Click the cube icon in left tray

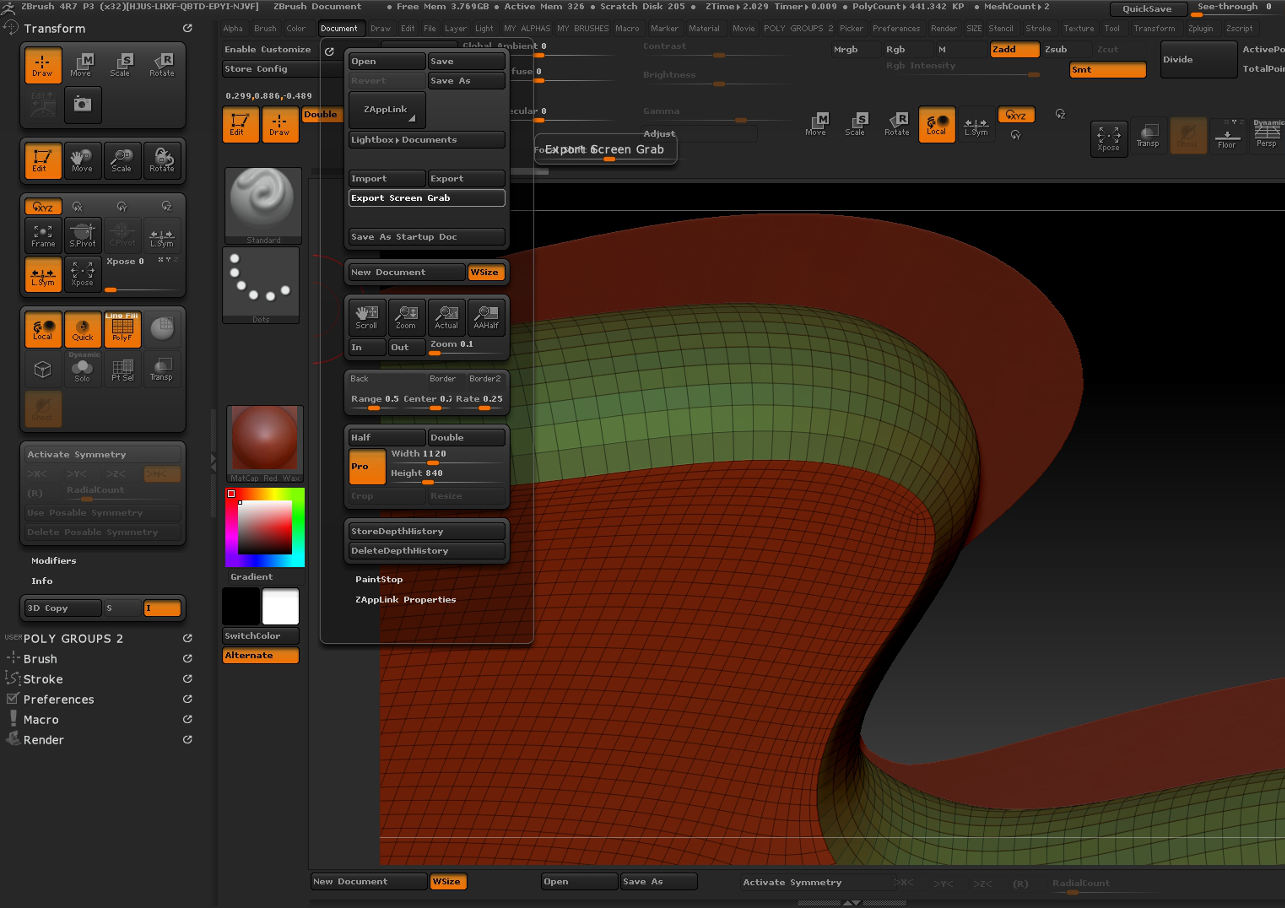pyautogui.click(x=43, y=369)
